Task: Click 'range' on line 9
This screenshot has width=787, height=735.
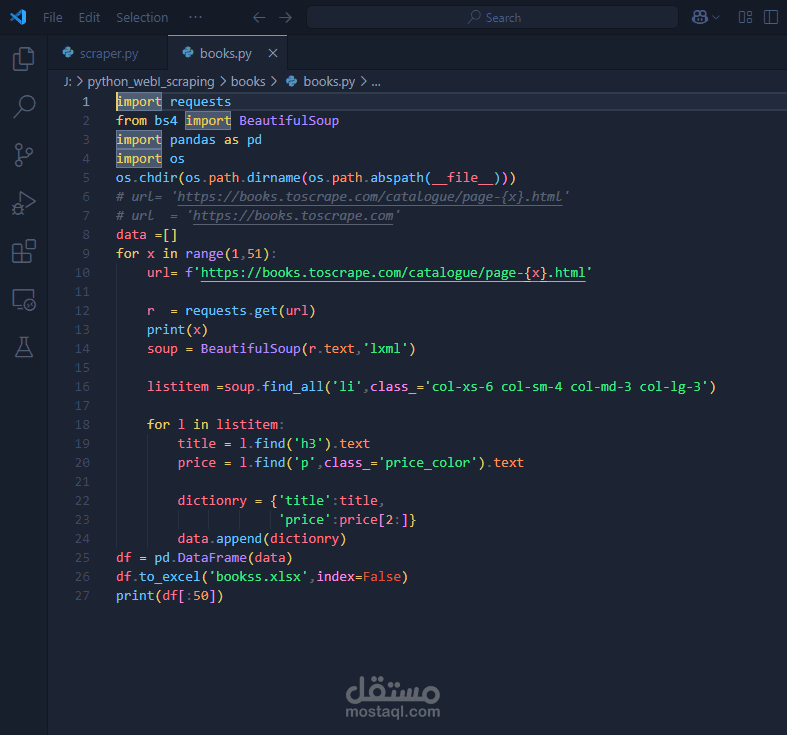Action: [204, 254]
